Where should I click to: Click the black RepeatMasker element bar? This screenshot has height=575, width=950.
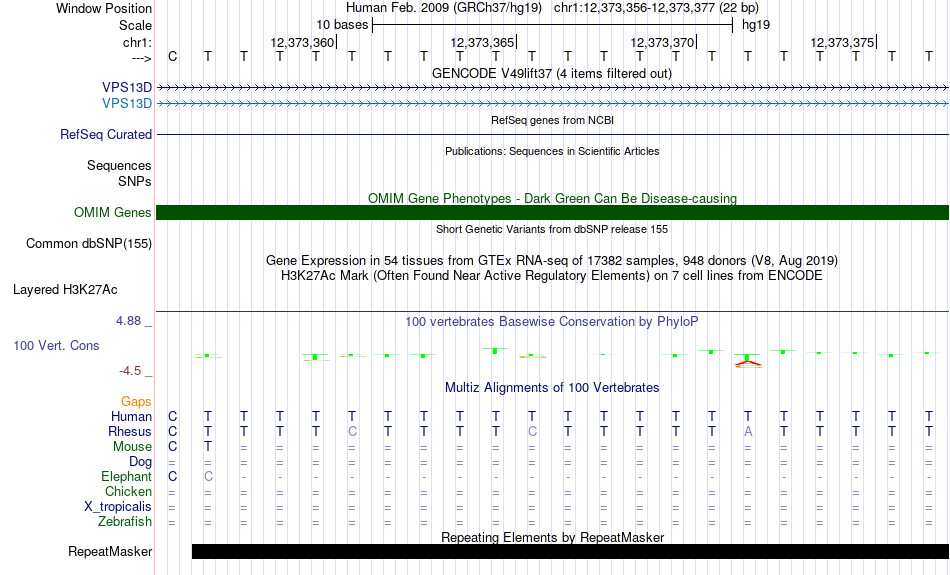click(570, 551)
